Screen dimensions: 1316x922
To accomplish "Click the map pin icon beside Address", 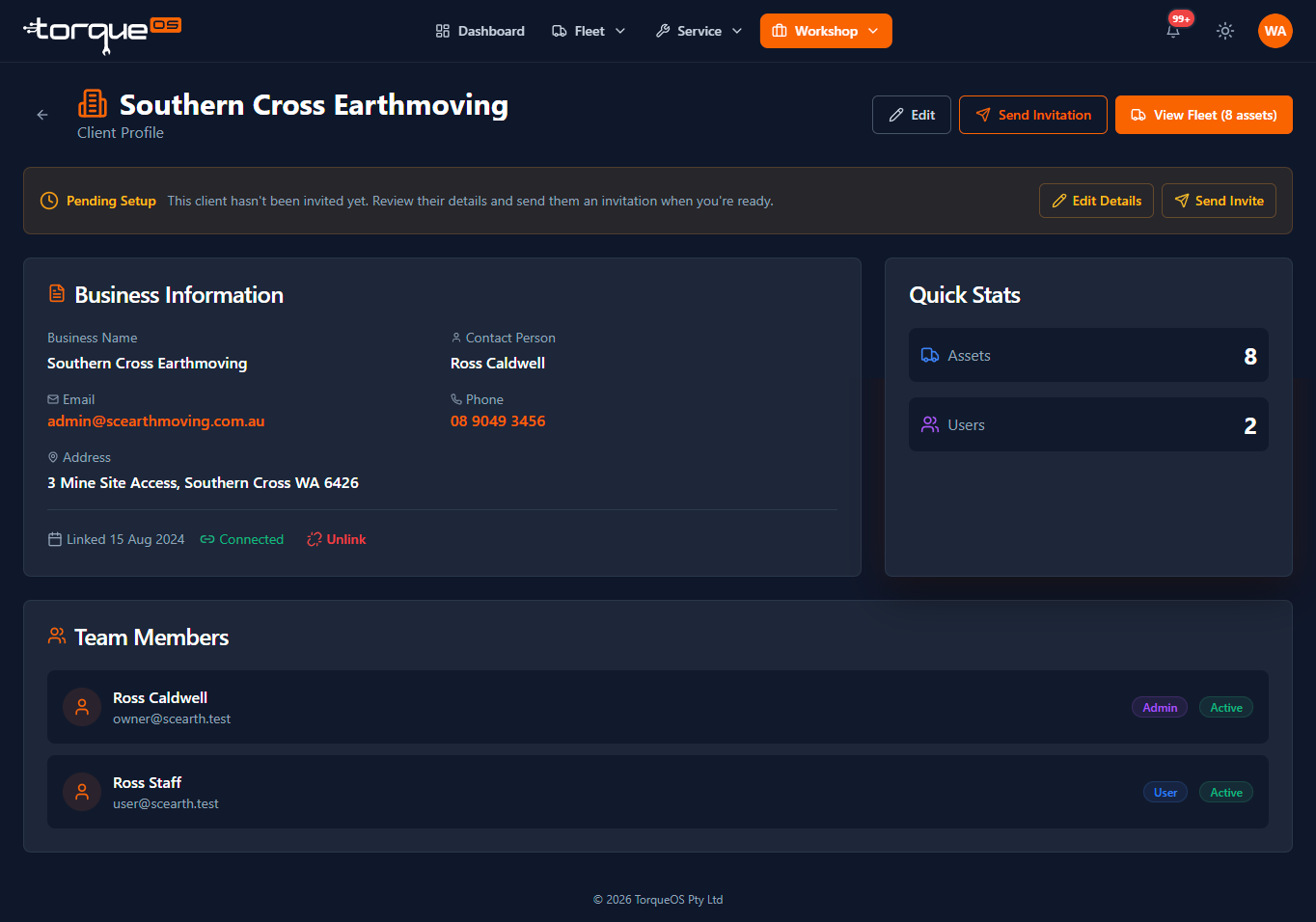I will tap(53, 457).
